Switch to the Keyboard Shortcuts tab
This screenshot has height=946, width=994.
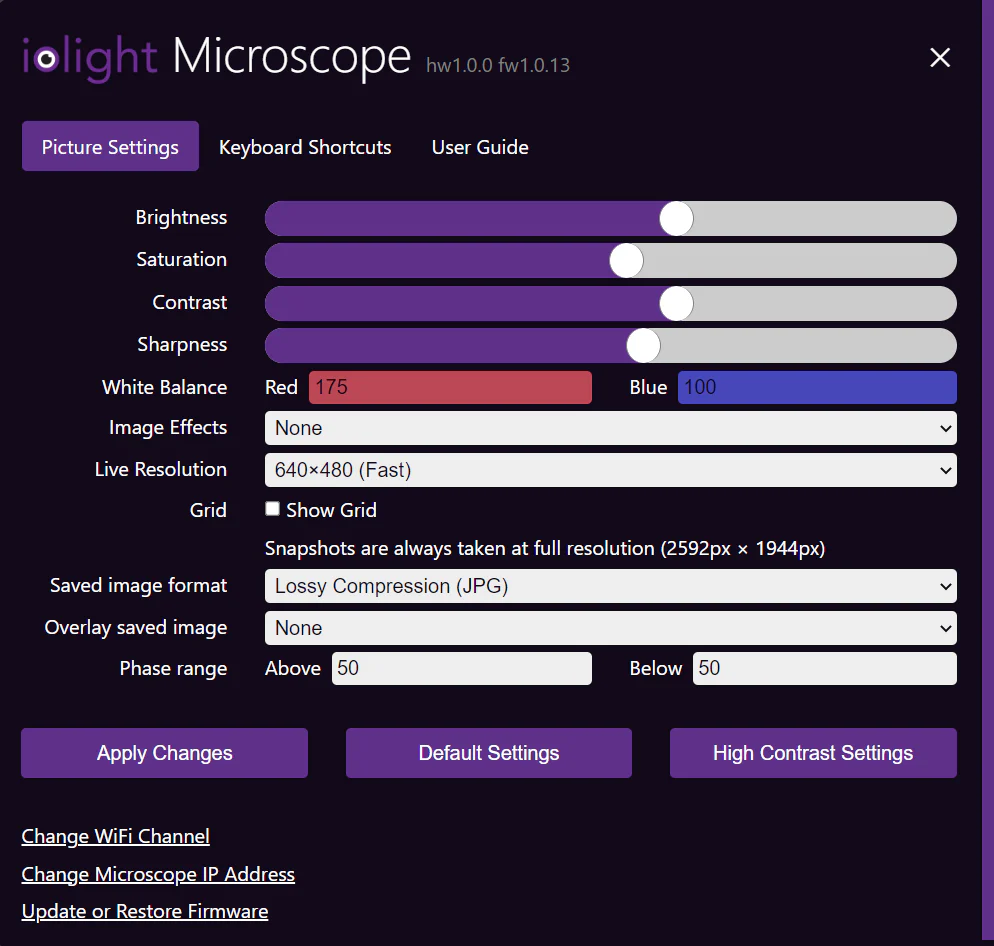pyautogui.click(x=305, y=147)
